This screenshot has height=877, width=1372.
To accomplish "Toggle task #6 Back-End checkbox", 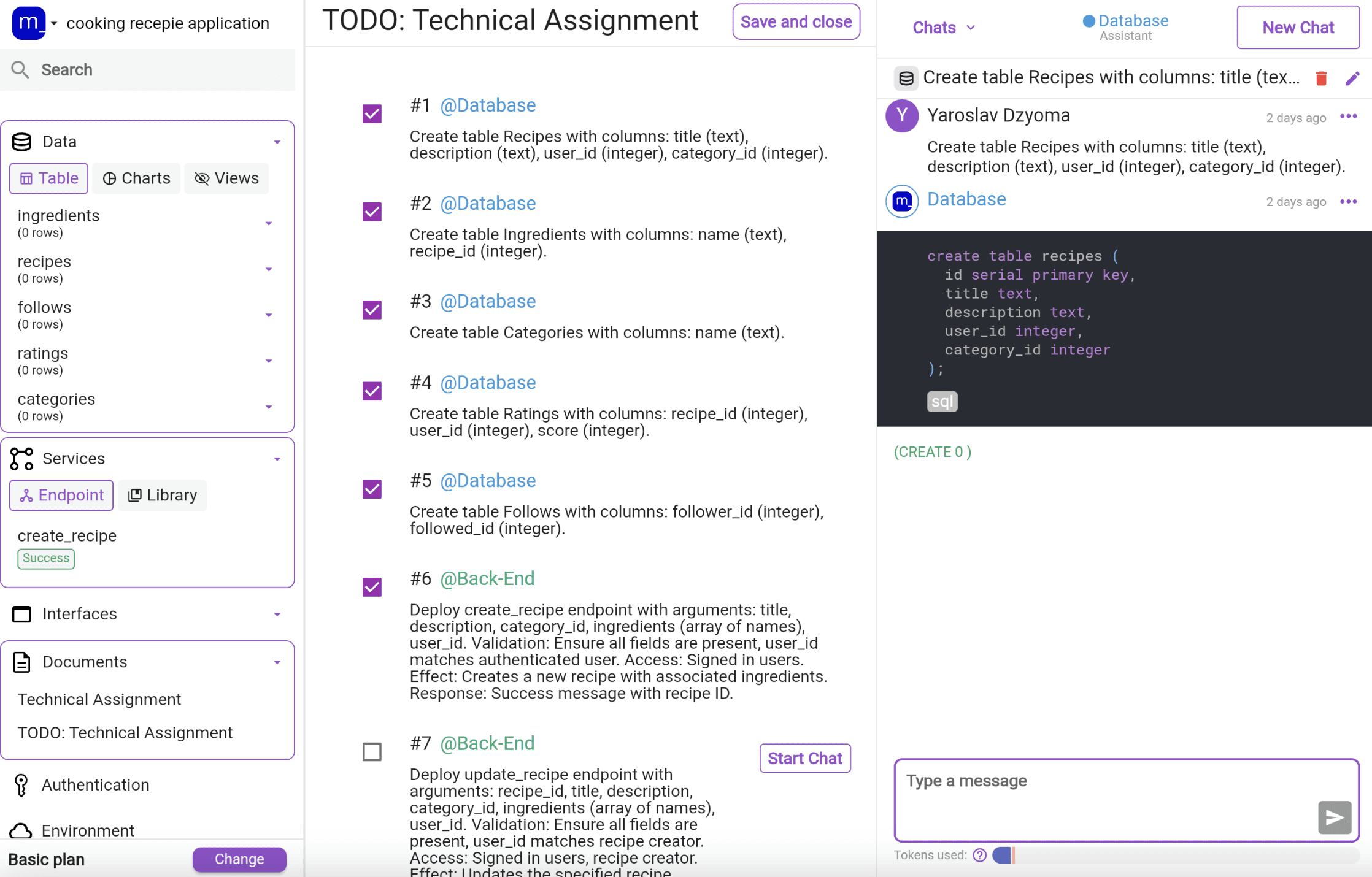I will [x=372, y=588].
